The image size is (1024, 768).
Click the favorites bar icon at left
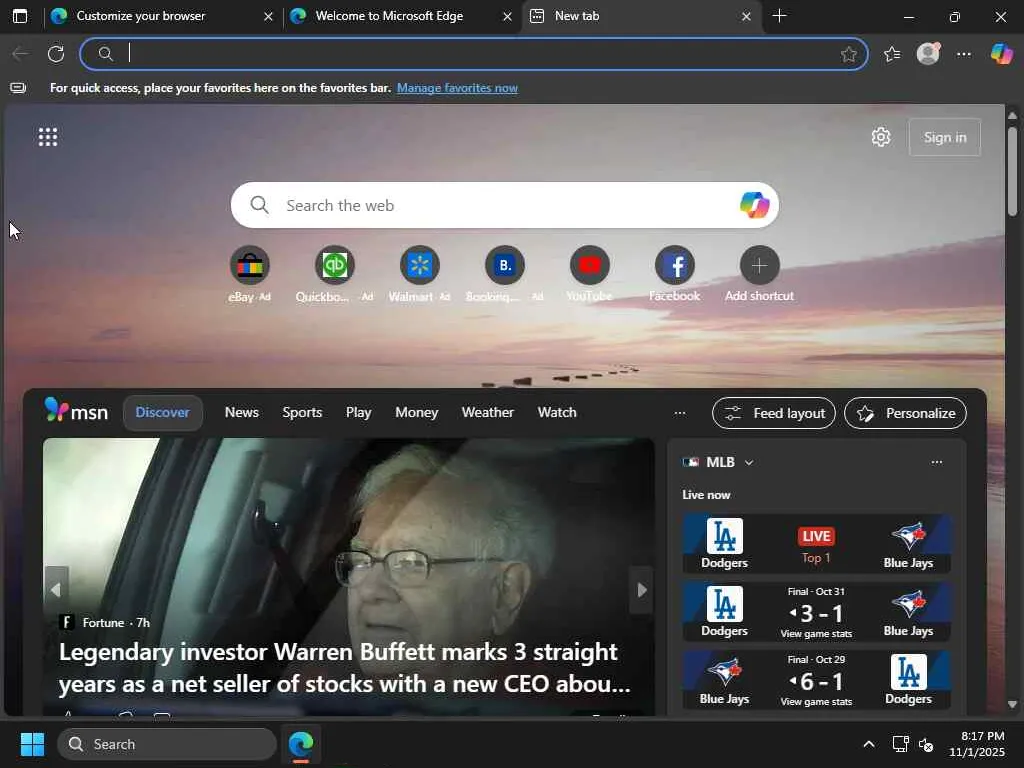point(18,88)
